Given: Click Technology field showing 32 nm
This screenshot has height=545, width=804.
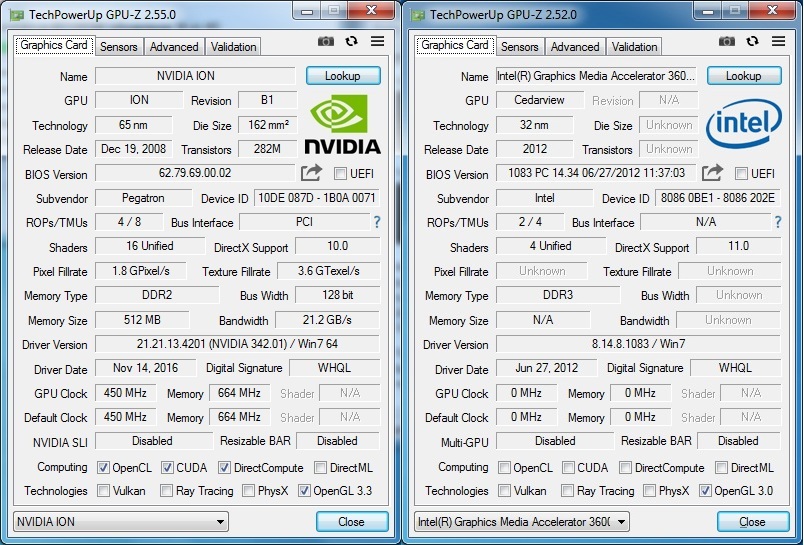Looking at the screenshot, I should click(534, 125).
